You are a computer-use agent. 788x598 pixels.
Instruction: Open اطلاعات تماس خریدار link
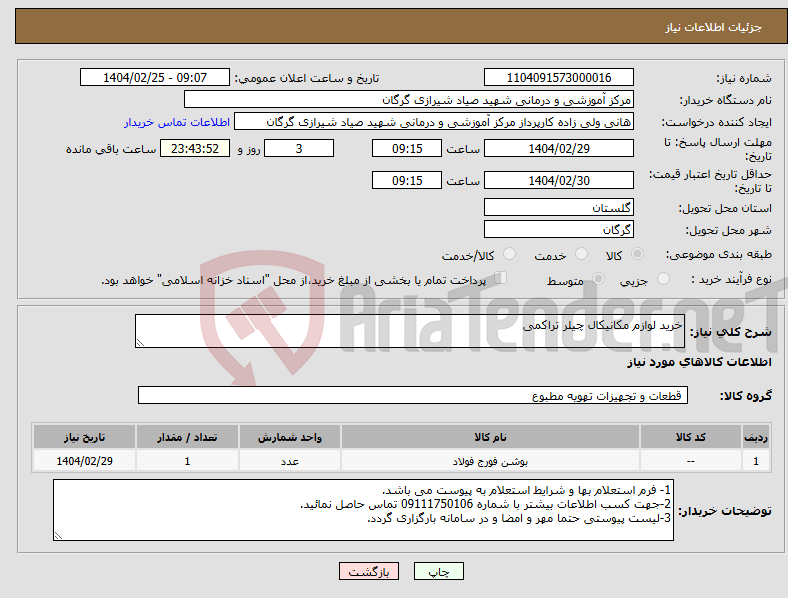click(177, 122)
